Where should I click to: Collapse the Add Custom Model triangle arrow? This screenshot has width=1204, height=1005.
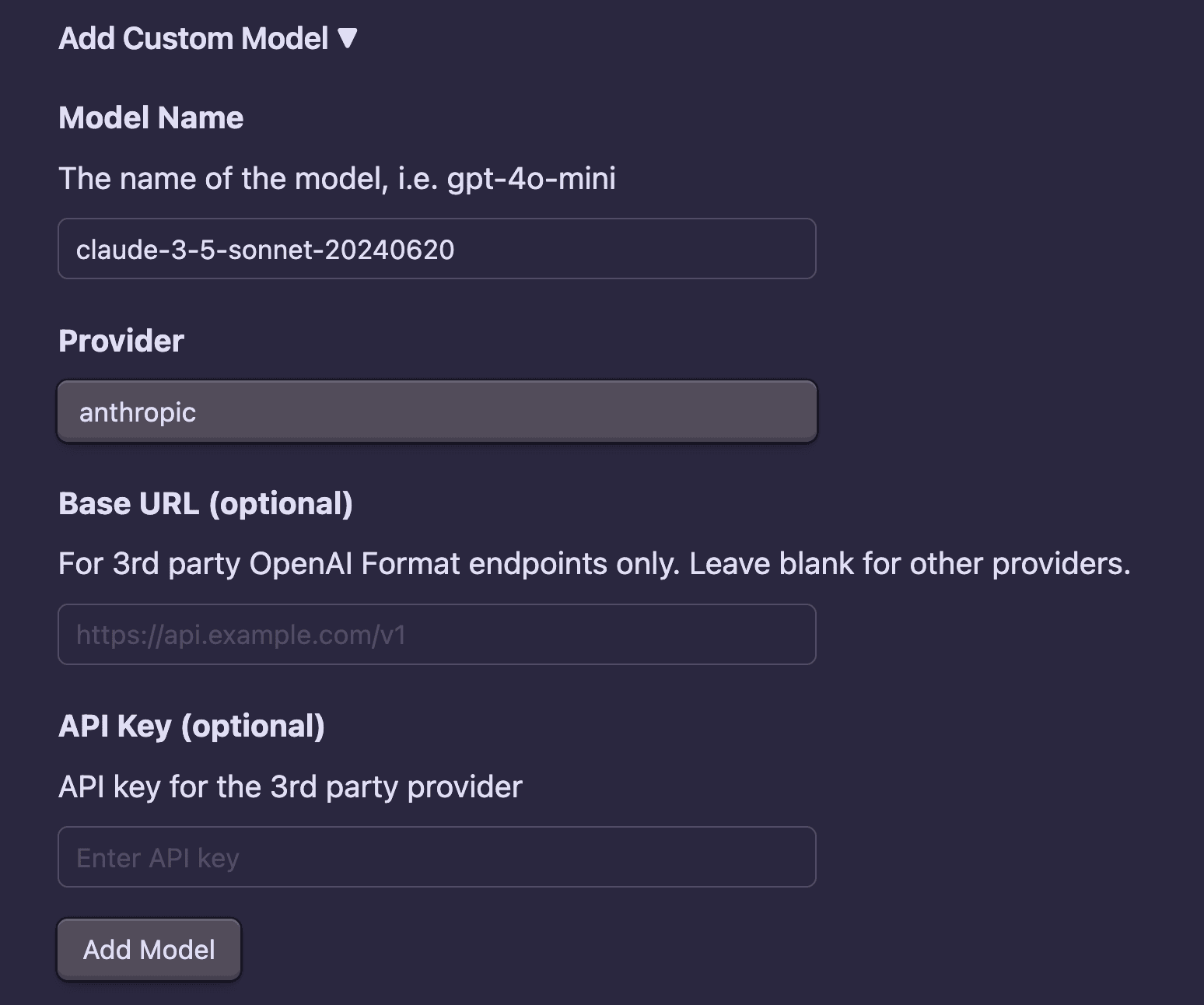(x=348, y=38)
